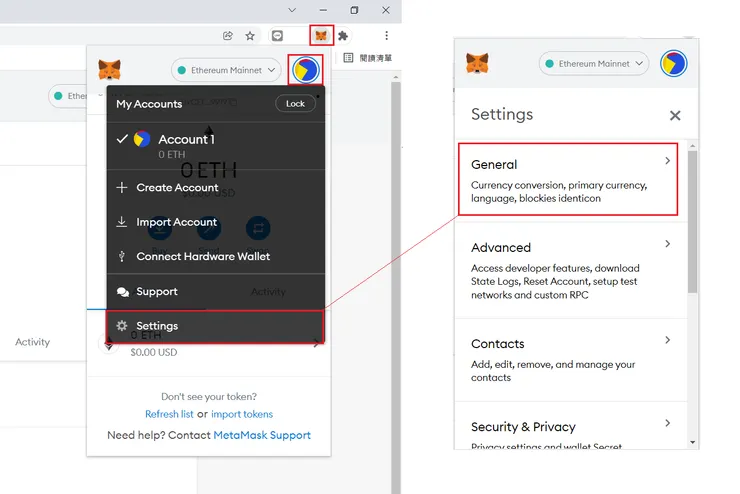Click the Settings scrollbar up arrow

[692, 146]
